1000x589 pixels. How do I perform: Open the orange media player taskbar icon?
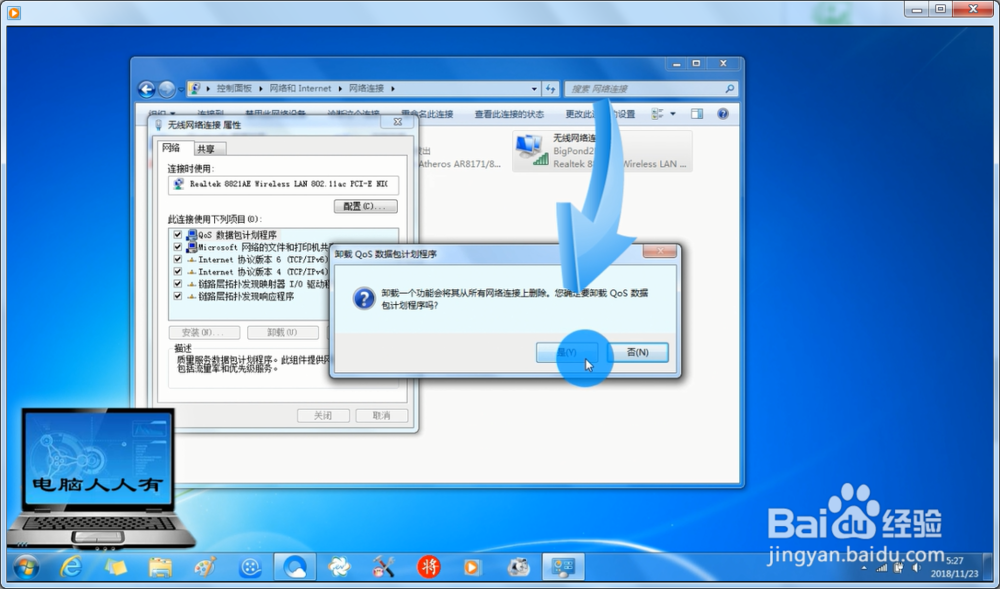[473, 567]
